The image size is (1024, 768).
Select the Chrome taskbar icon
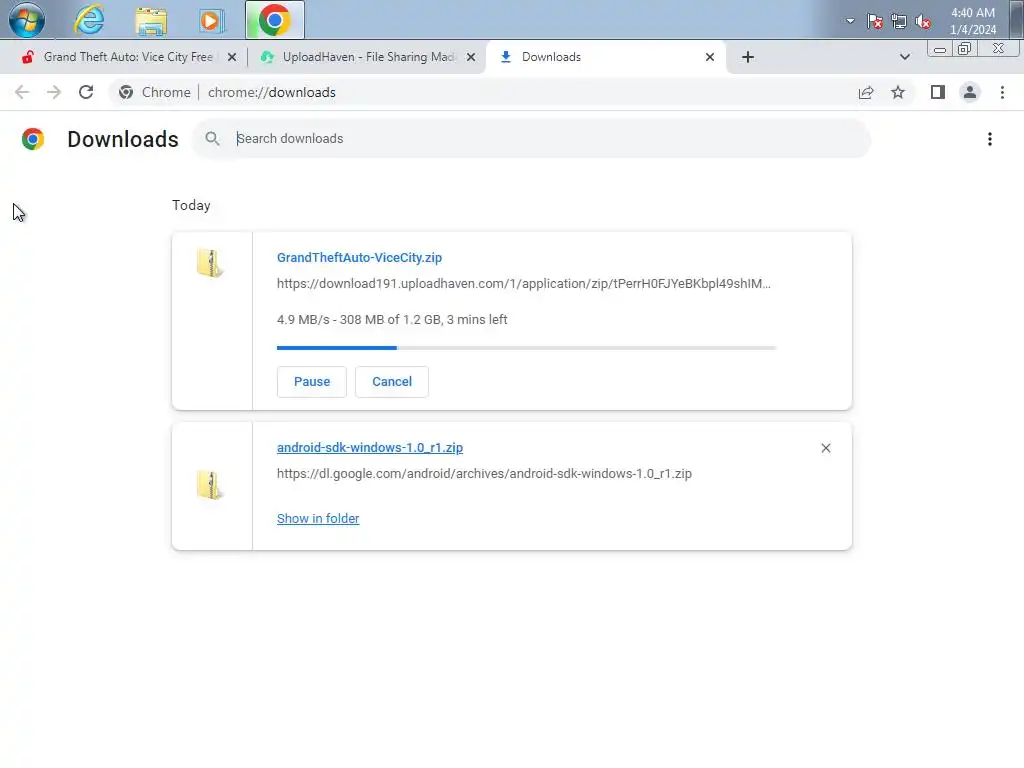click(x=274, y=20)
